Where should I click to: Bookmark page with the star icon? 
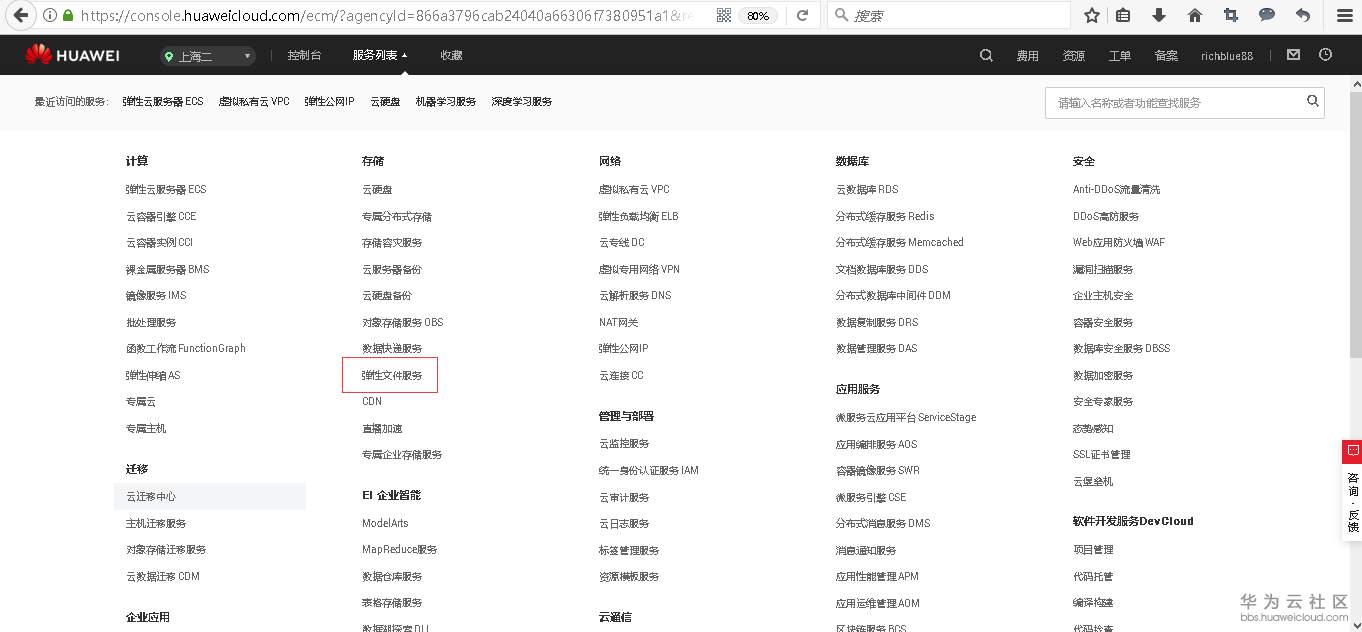click(1090, 15)
